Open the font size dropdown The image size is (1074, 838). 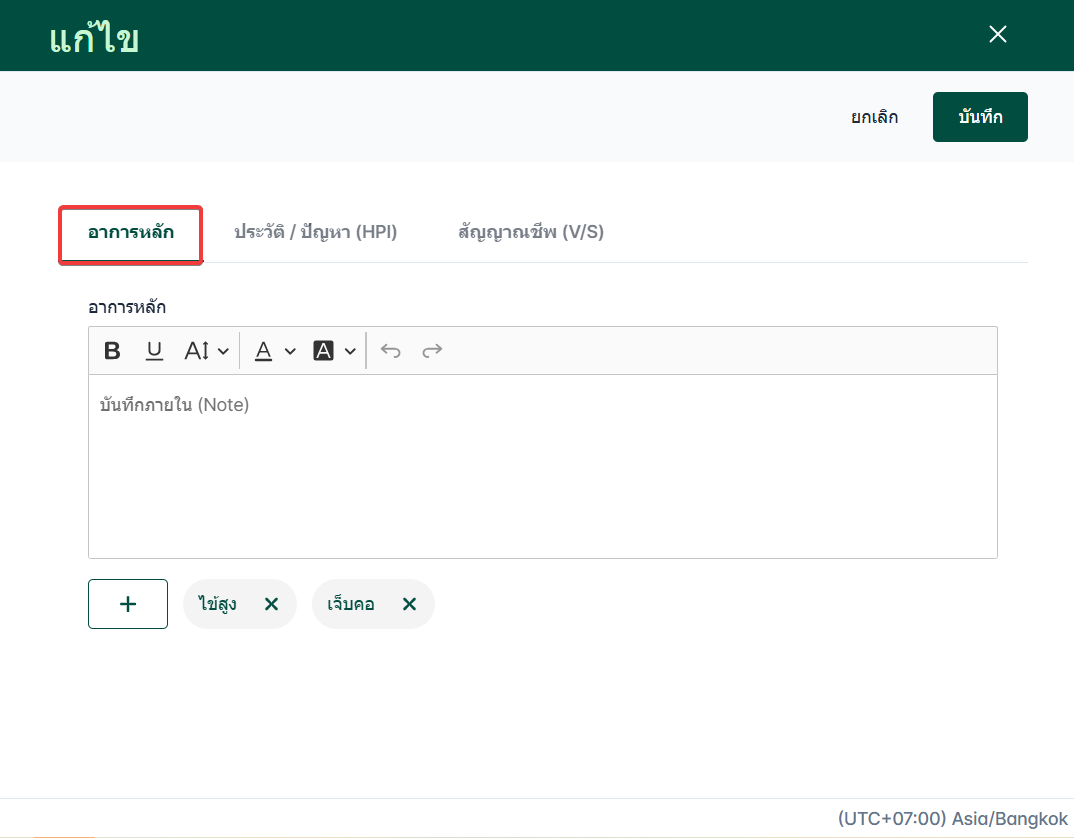pos(206,351)
